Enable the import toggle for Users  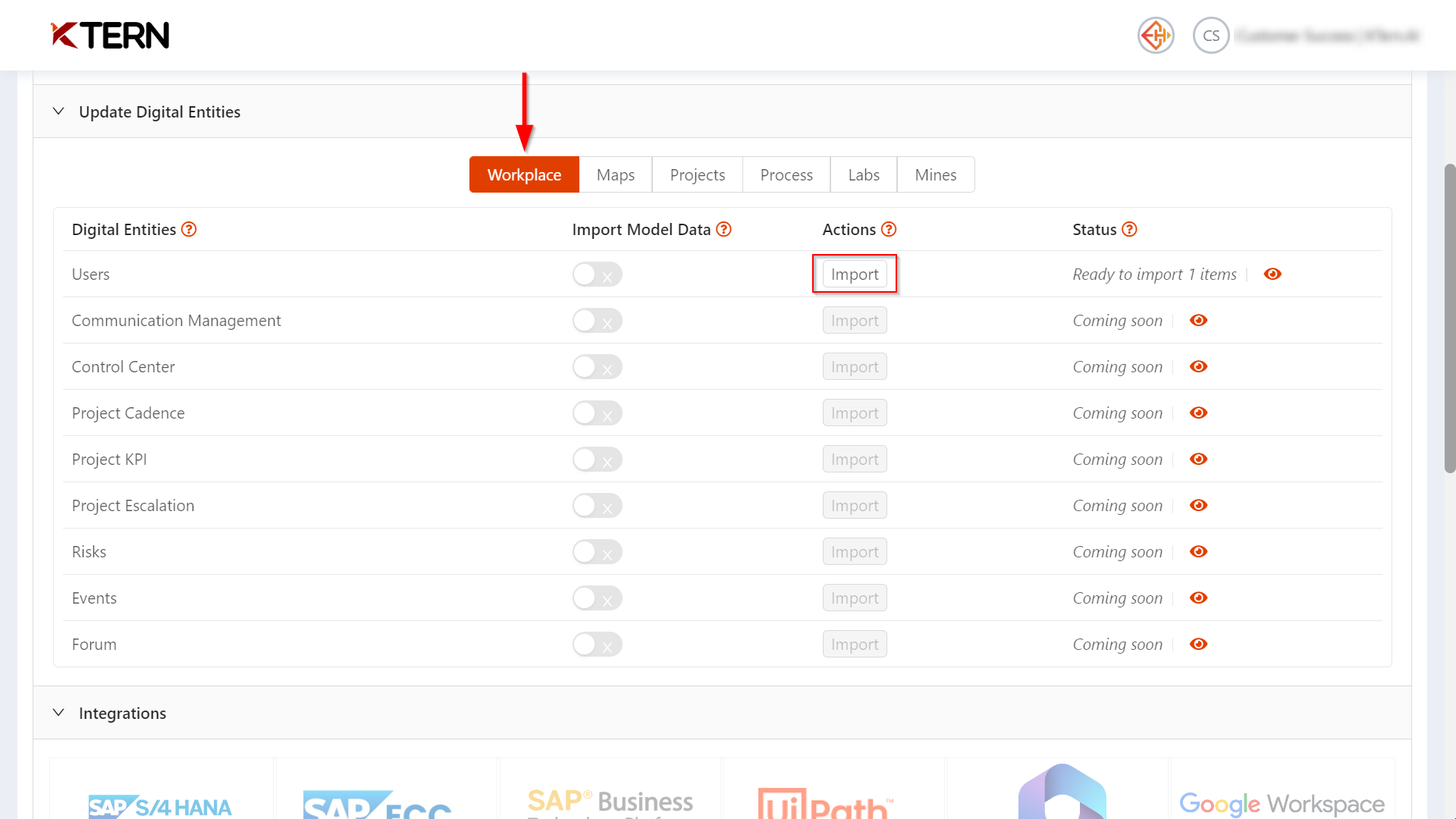tap(597, 274)
